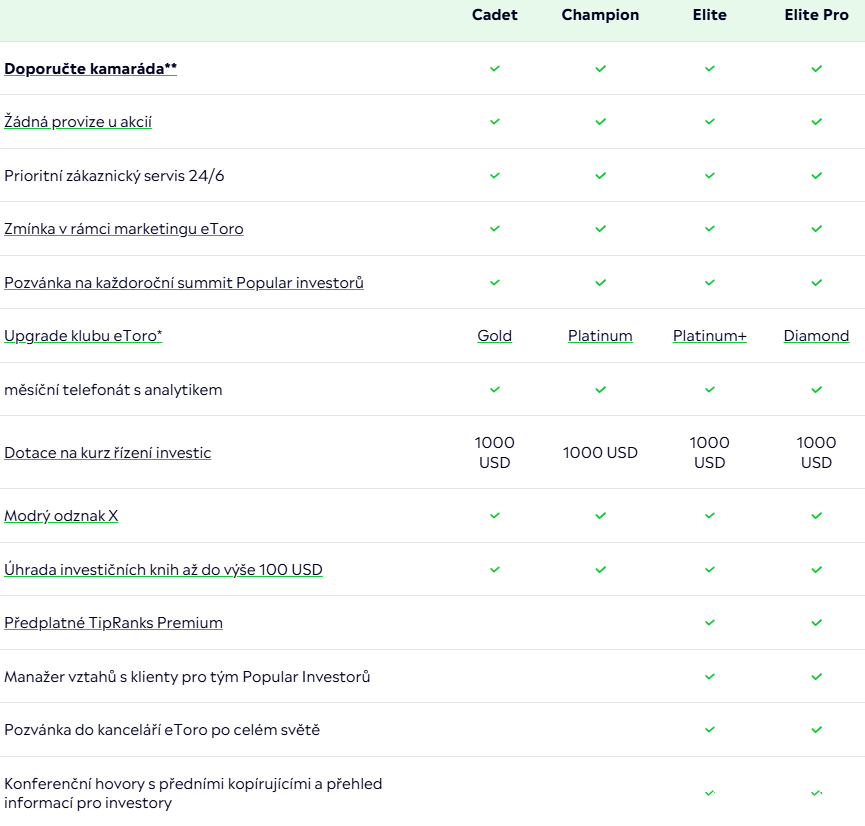This screenshot has height=826, width=865.
Task: Click the Elite Pro column header
Action: [x=816, y=15]
